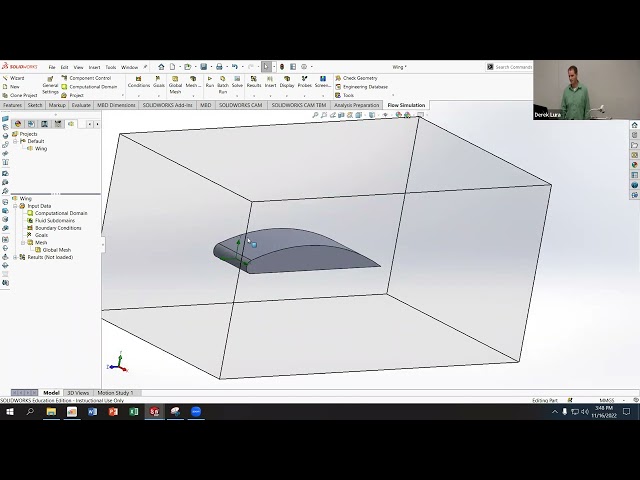
Task: Open the Tools menu
Action: (111, 67)
